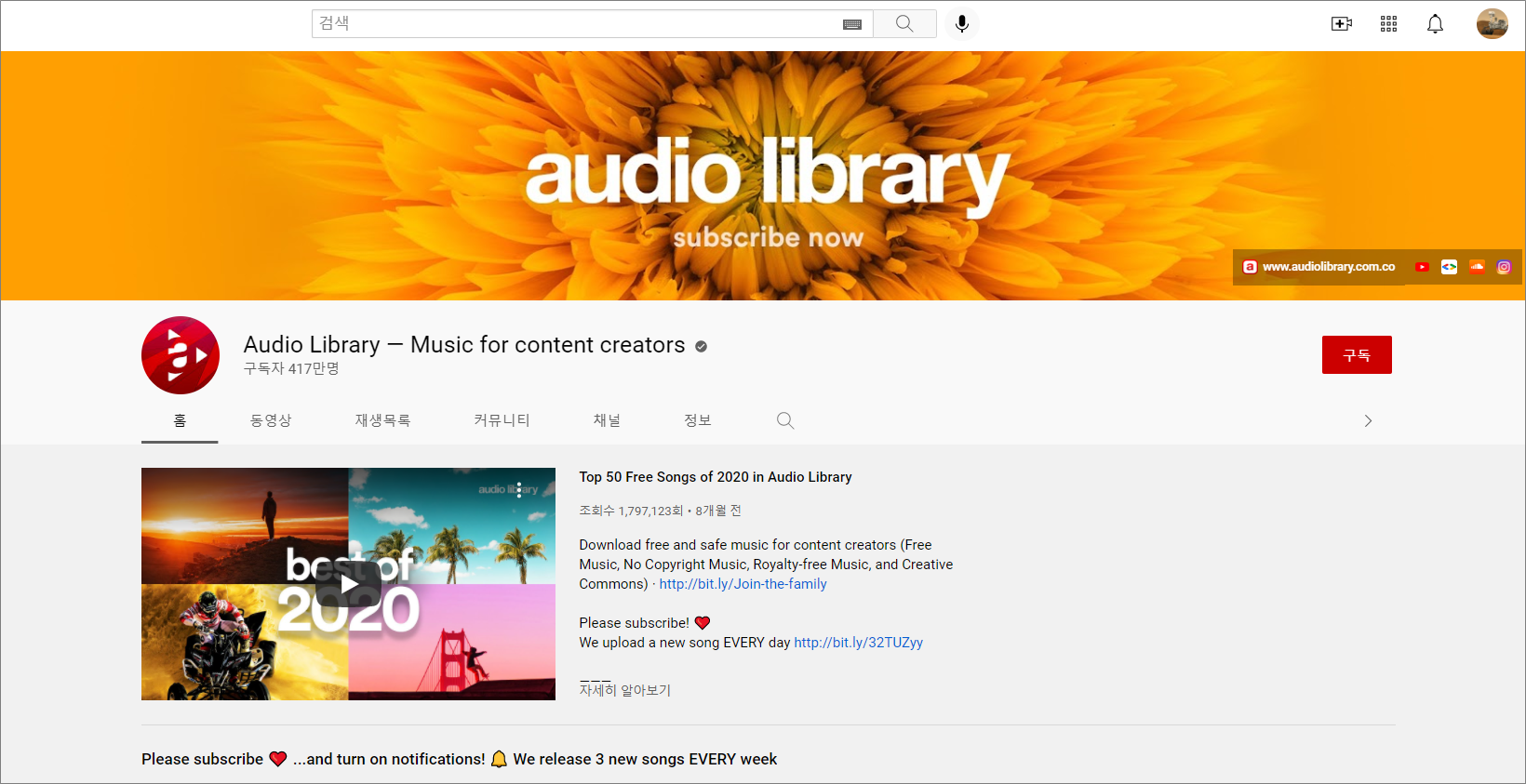Follow the bit.ly/32TUZyy link
1526x784 pixels.
coord(858,643)
